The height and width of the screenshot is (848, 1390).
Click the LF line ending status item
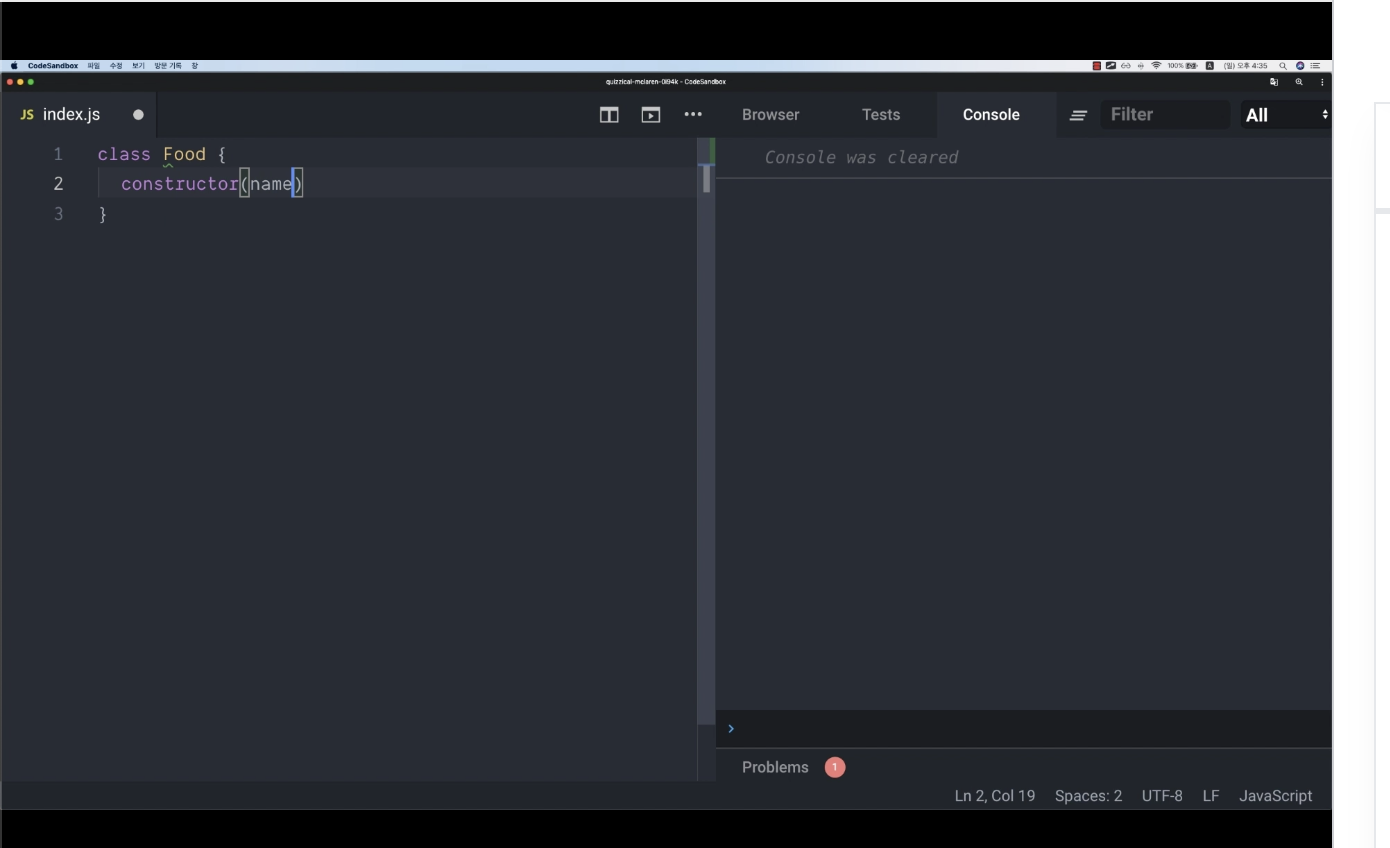(1211, 797)
